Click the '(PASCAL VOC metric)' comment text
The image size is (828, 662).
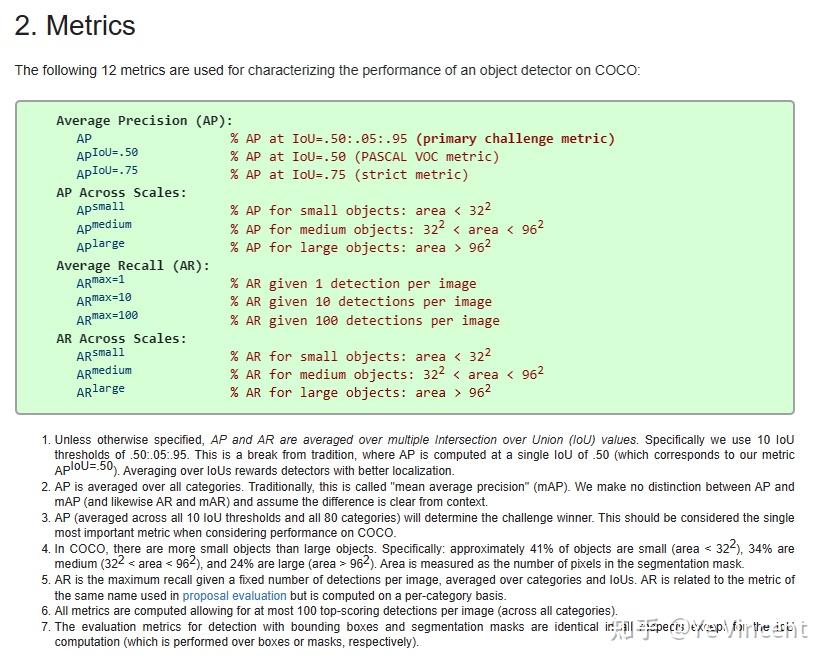pos(427,157)
